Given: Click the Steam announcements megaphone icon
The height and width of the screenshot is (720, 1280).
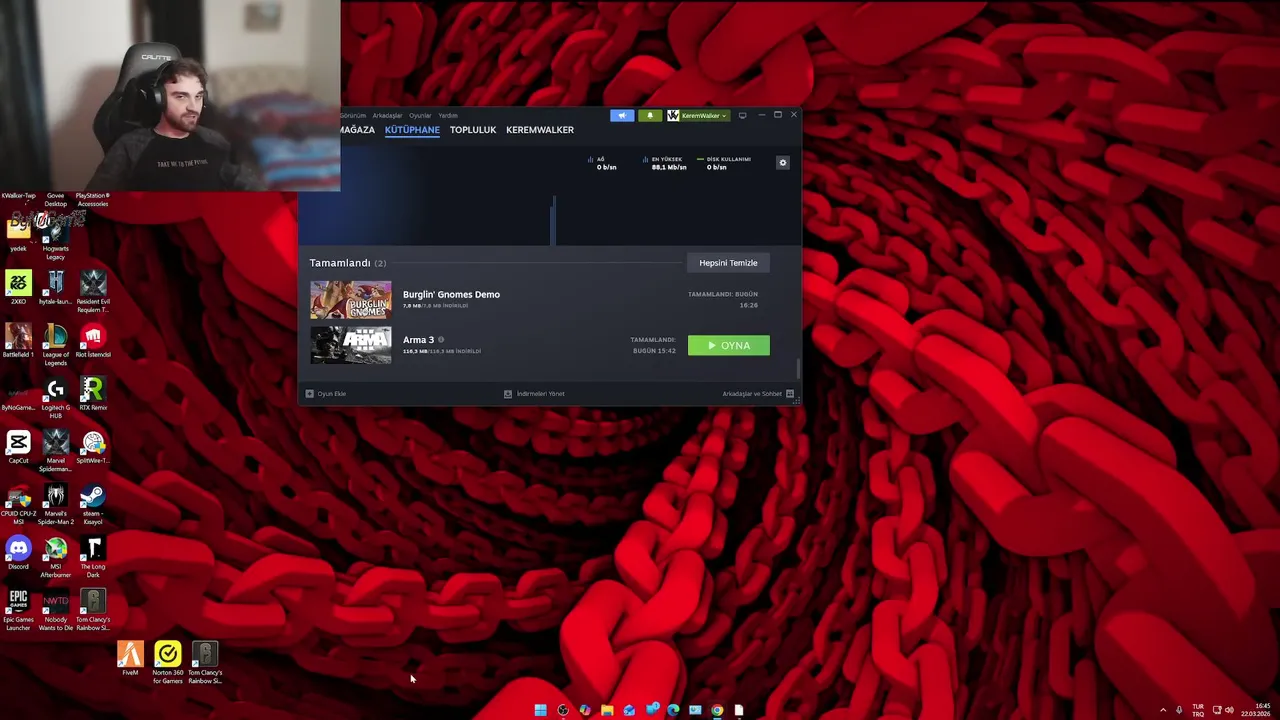Looking at the screenshot, I should [x=622, y=115].
